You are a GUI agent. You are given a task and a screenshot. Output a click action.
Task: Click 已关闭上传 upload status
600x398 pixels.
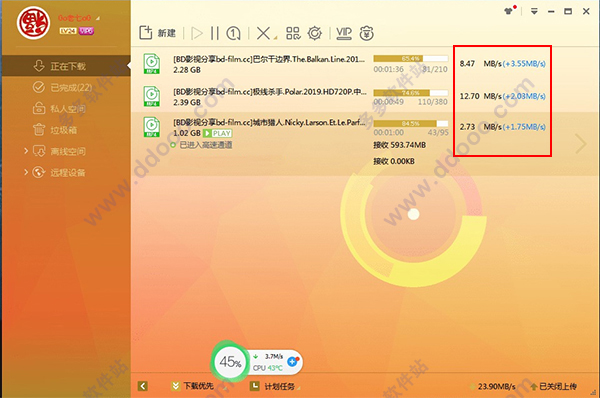(553, 387)
